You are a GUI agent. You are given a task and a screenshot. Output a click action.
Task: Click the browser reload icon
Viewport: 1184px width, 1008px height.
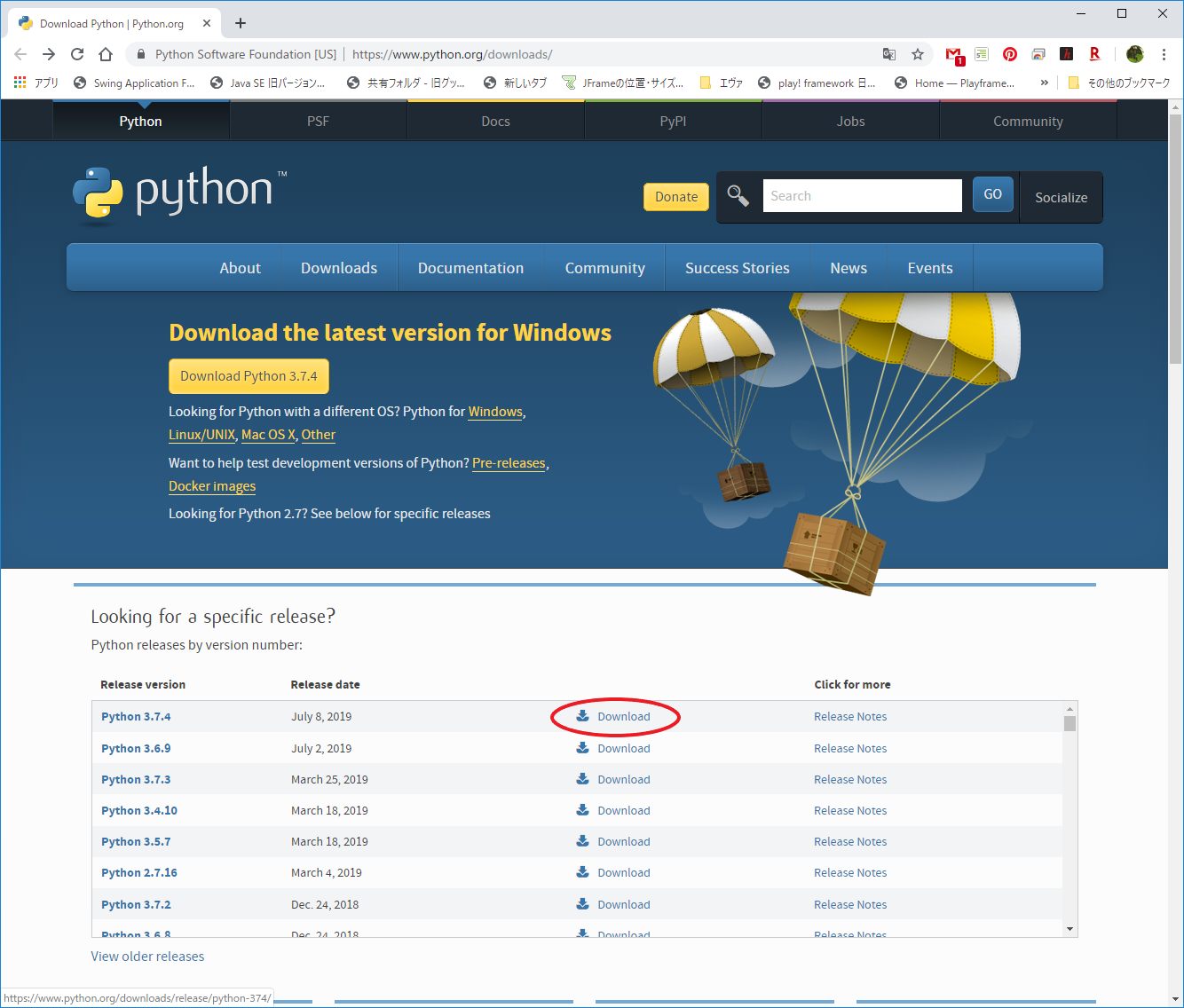[77, 54]
